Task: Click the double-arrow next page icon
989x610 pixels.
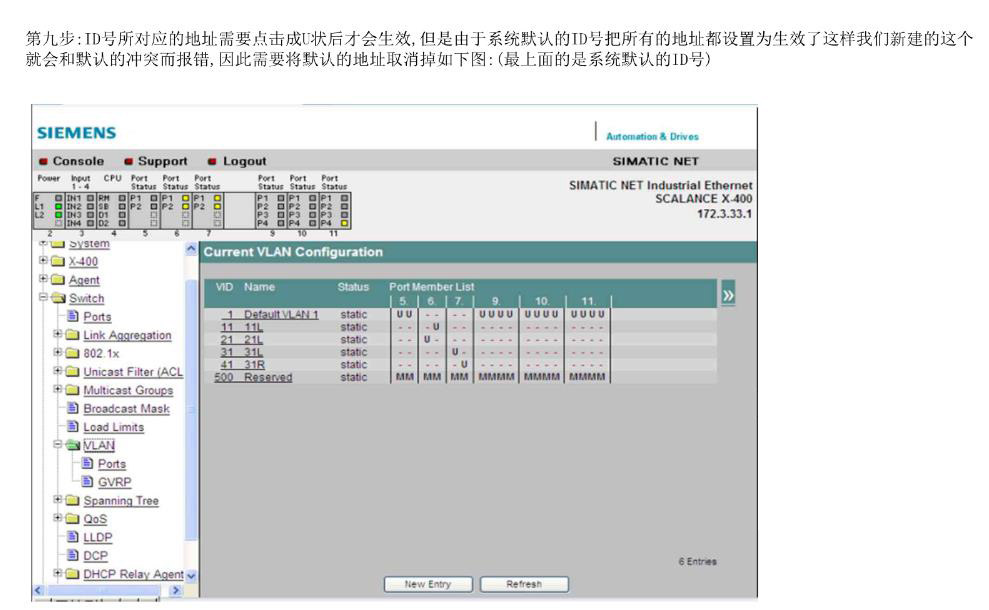Action: (728, 294)
